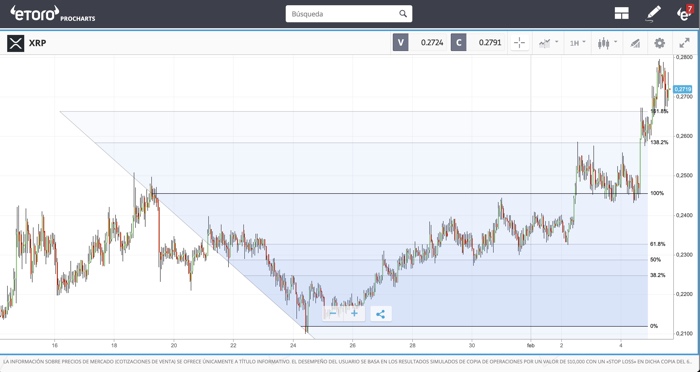Share the chart via share icon
Image resolution: width=700 pixels, height=372 pixels.
pyautogui.click(x=380, y=314)
